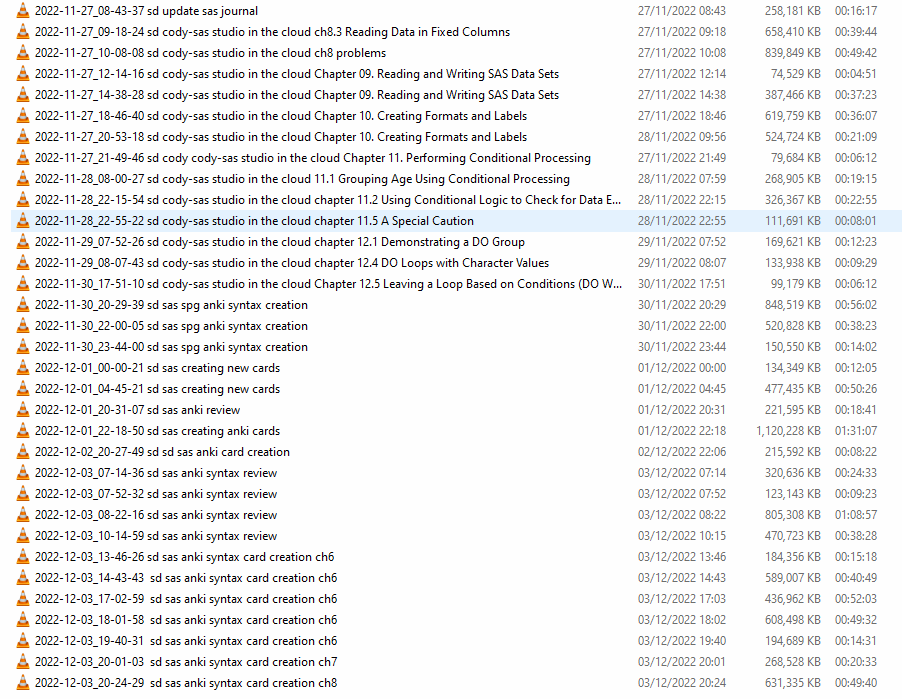
Task: Click duration value 00:56:02
Action: [856, 305]
